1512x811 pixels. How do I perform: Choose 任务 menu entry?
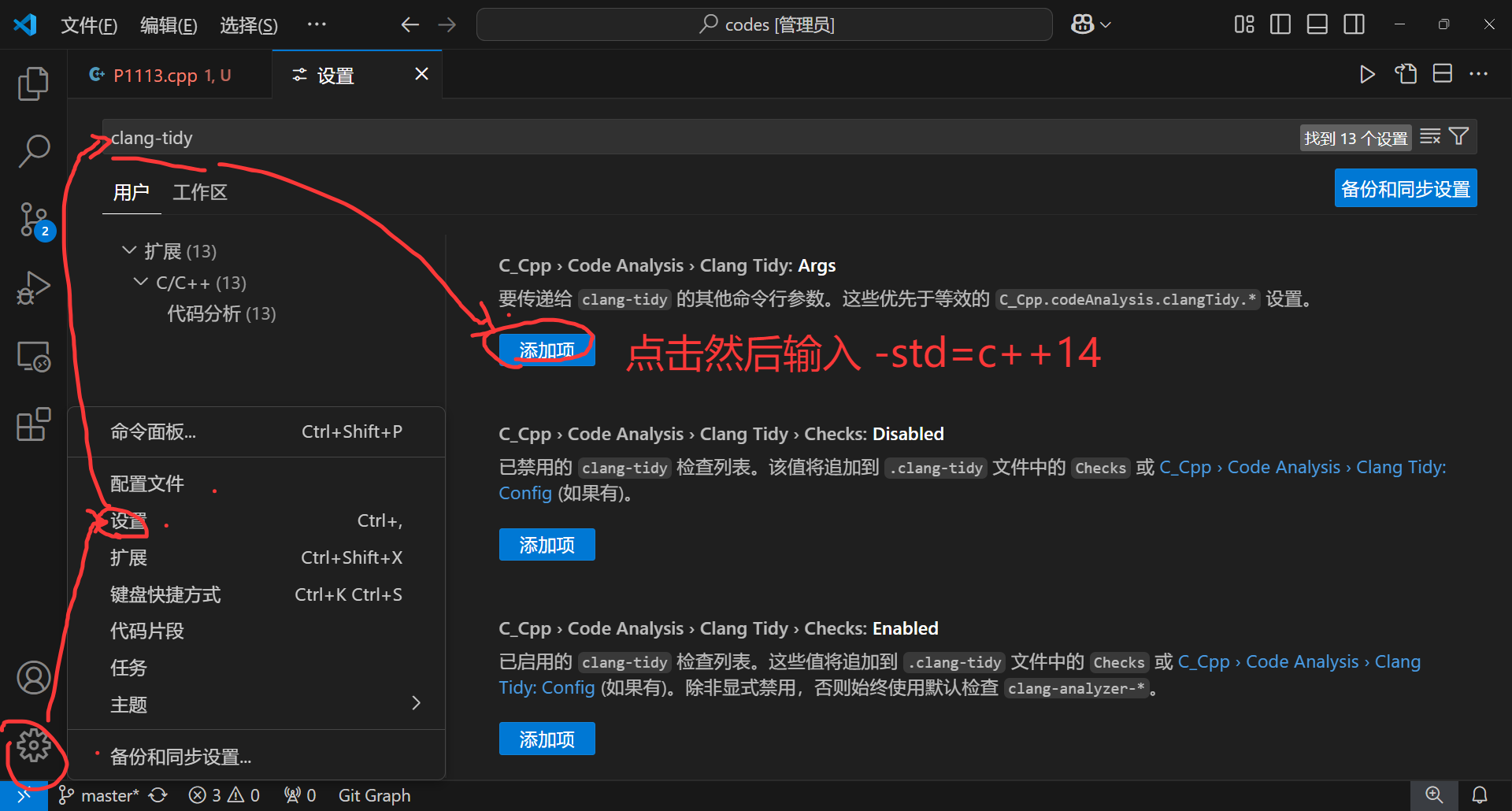pyautogui.click(x=256, y=668)
